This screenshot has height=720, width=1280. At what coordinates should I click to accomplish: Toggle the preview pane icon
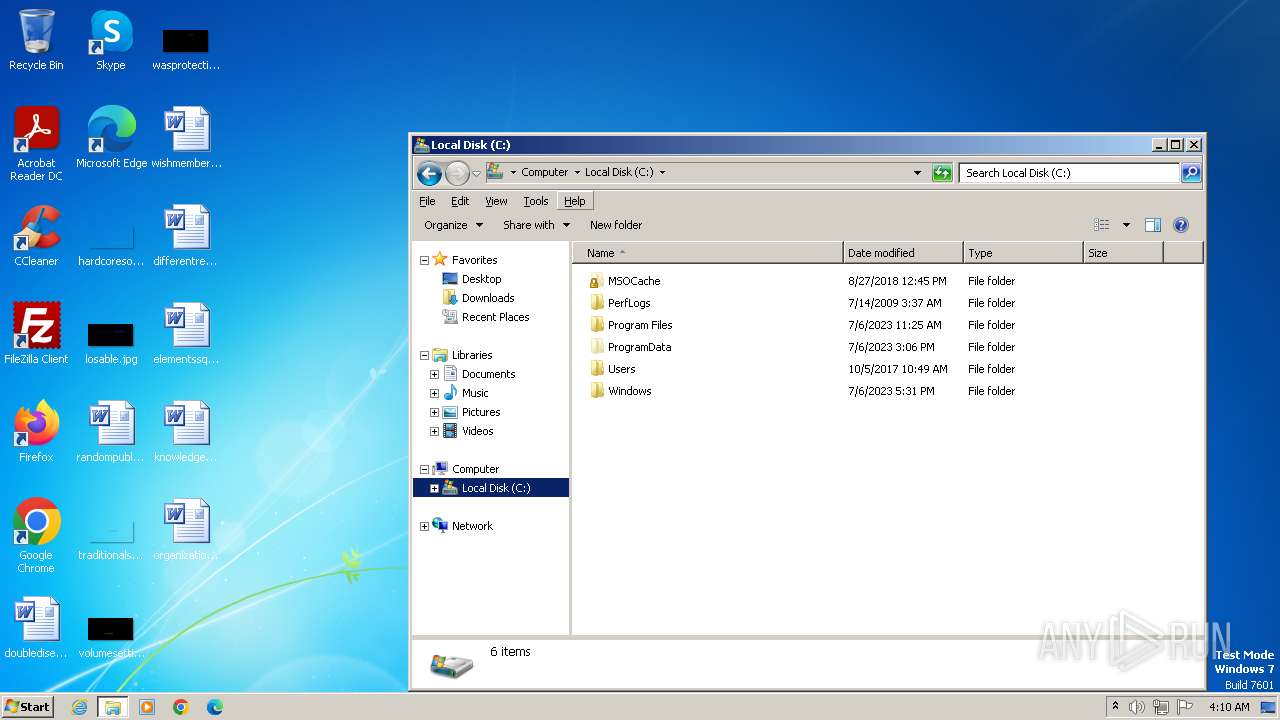tap(1153, 225)
